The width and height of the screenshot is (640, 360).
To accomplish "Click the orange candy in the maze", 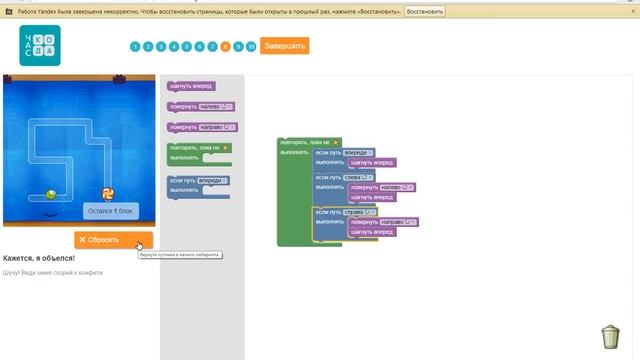I will (x=107, y=194).
